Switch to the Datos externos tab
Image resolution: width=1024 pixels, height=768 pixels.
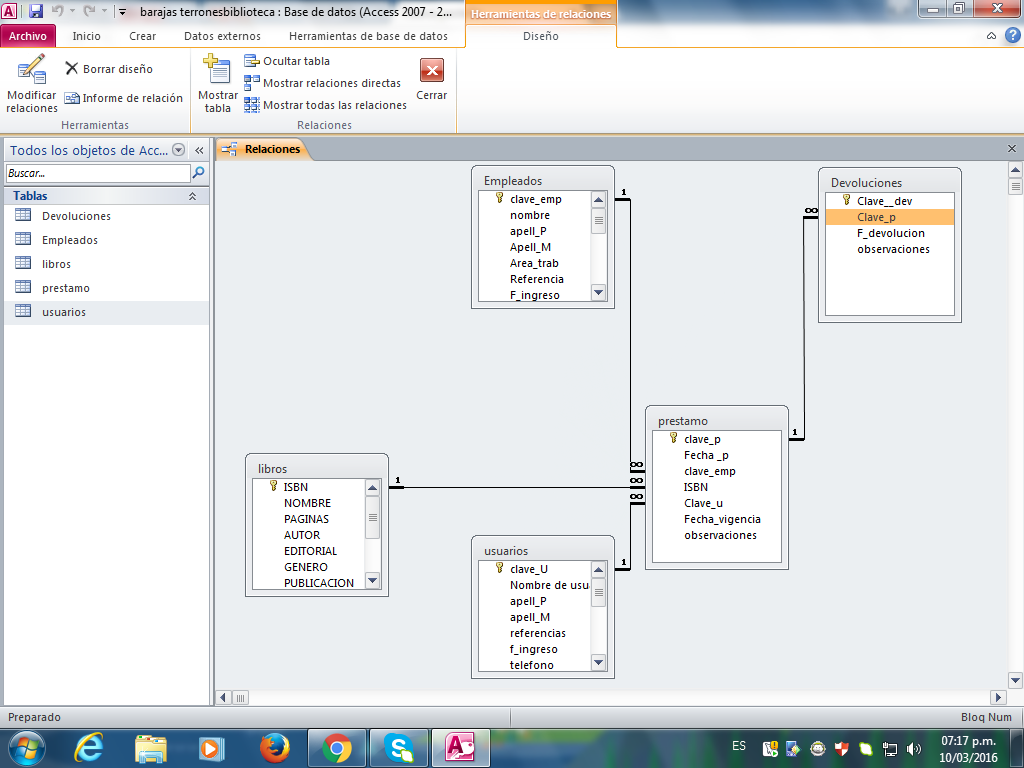pyautogui.click(x=222, y=36)
